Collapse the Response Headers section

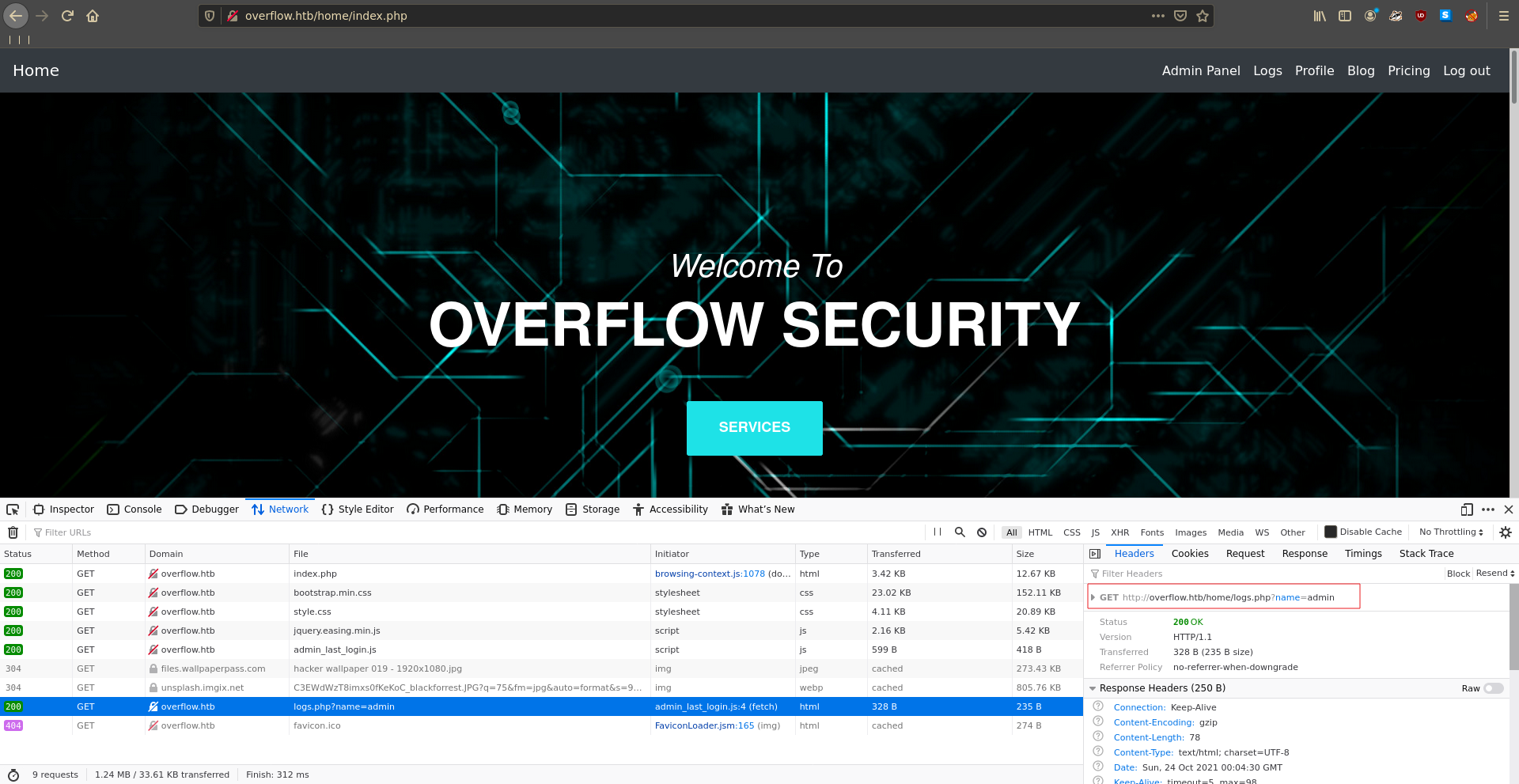pos(1093,688)
